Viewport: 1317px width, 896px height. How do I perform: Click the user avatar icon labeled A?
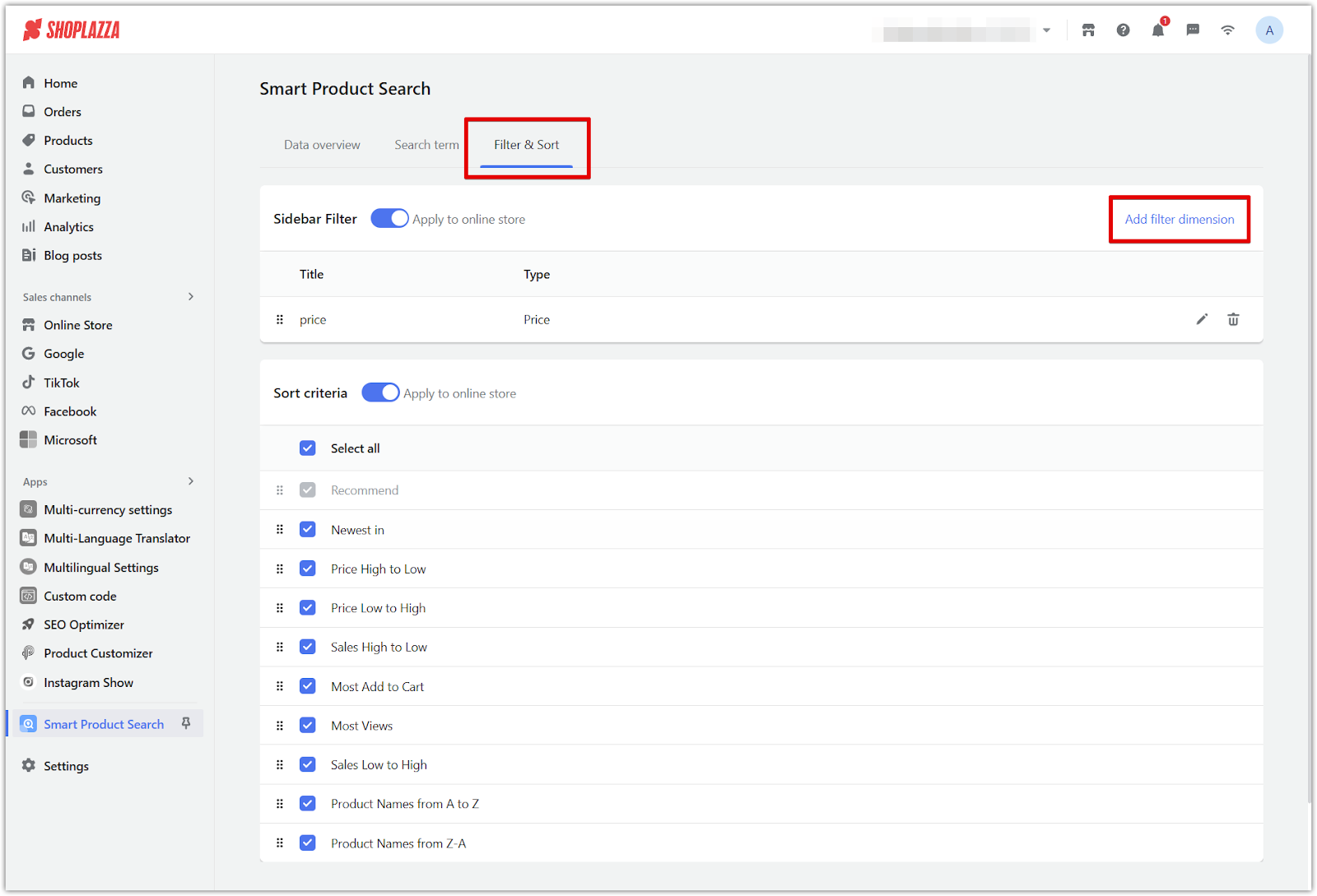click(x=1268, y=30)
